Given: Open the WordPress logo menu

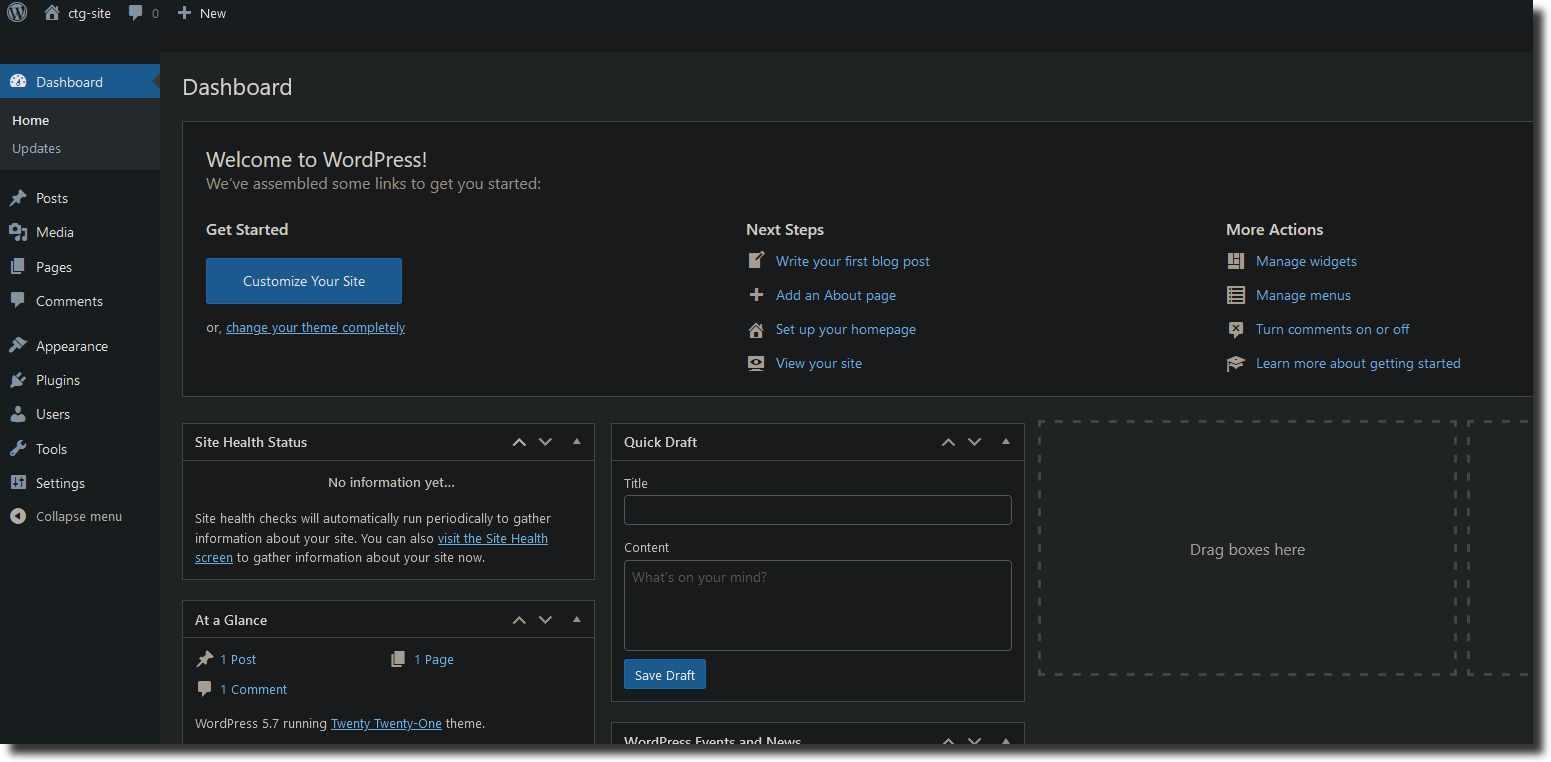Looking at the screenshot, I should click(x=17, y=13).
